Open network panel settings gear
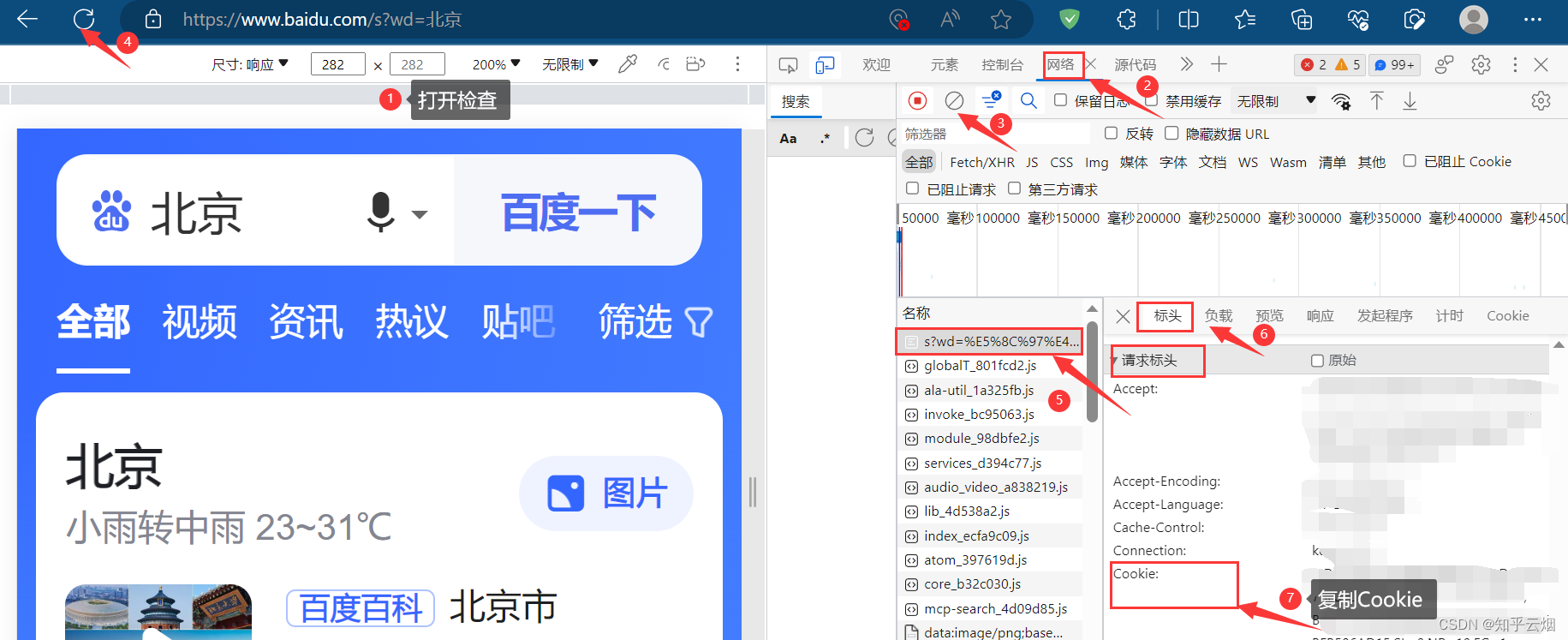Screen dimensions: 1568x640 coord(1541,101)
